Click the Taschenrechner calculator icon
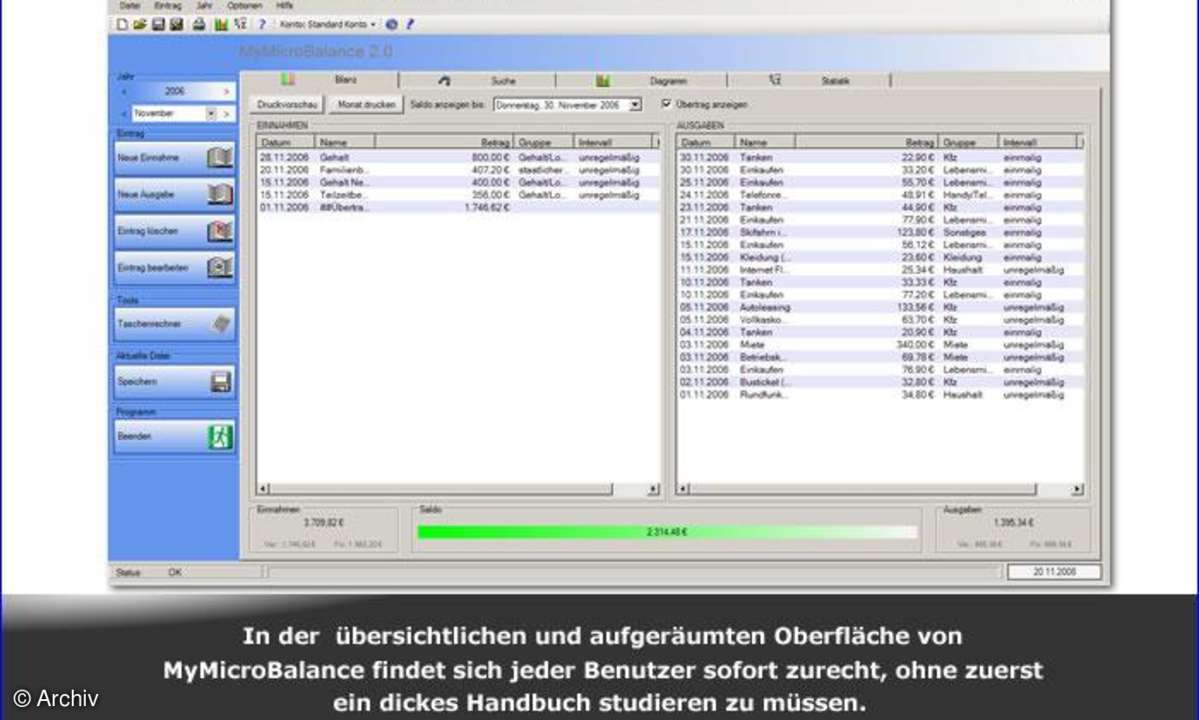This screenshot has width=1199, height=720. click(221, 324)
